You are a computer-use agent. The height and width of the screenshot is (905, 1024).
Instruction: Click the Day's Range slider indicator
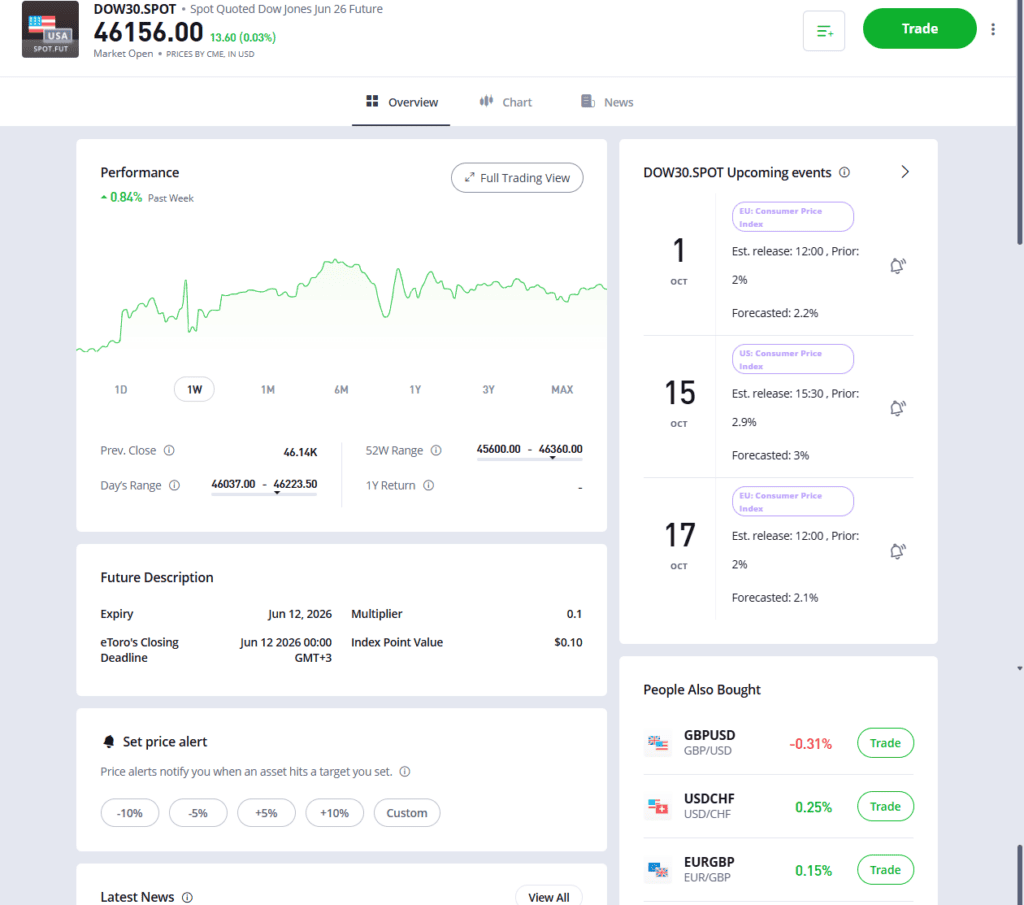(276, 493)
